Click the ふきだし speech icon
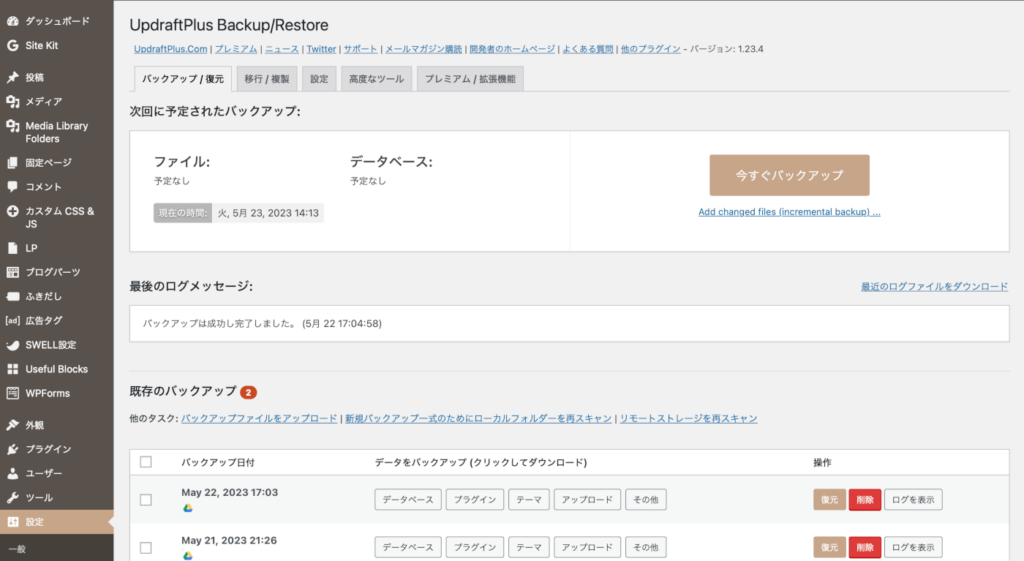The image size is (1024, 561). (12, 297)
